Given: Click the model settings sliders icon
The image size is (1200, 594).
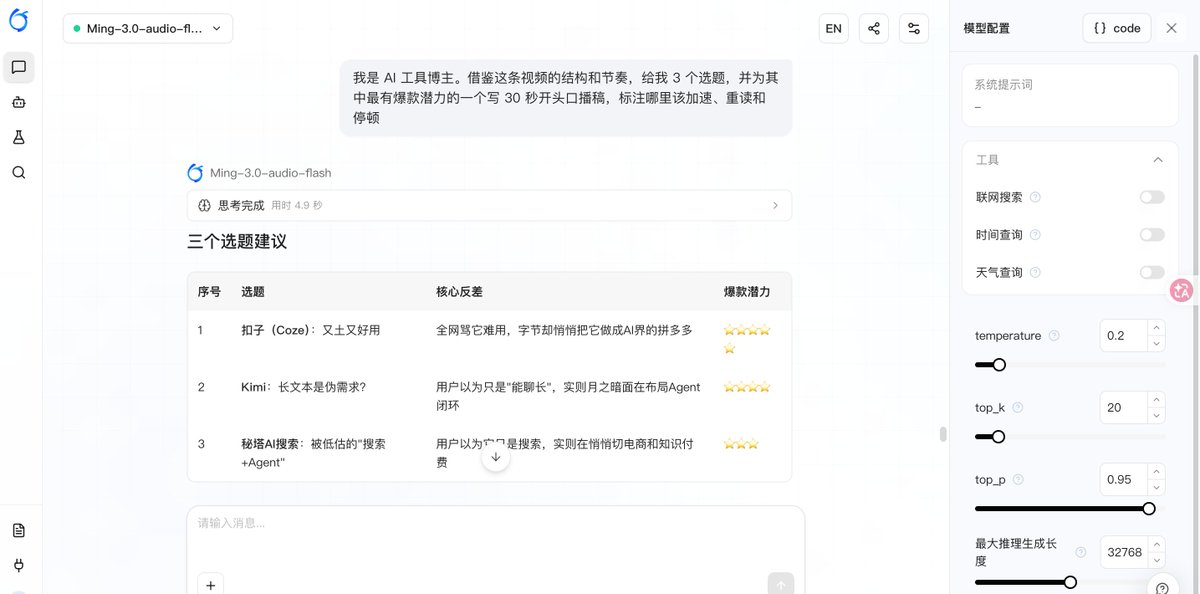Looking at the screenshot, I should coord(914,28).
